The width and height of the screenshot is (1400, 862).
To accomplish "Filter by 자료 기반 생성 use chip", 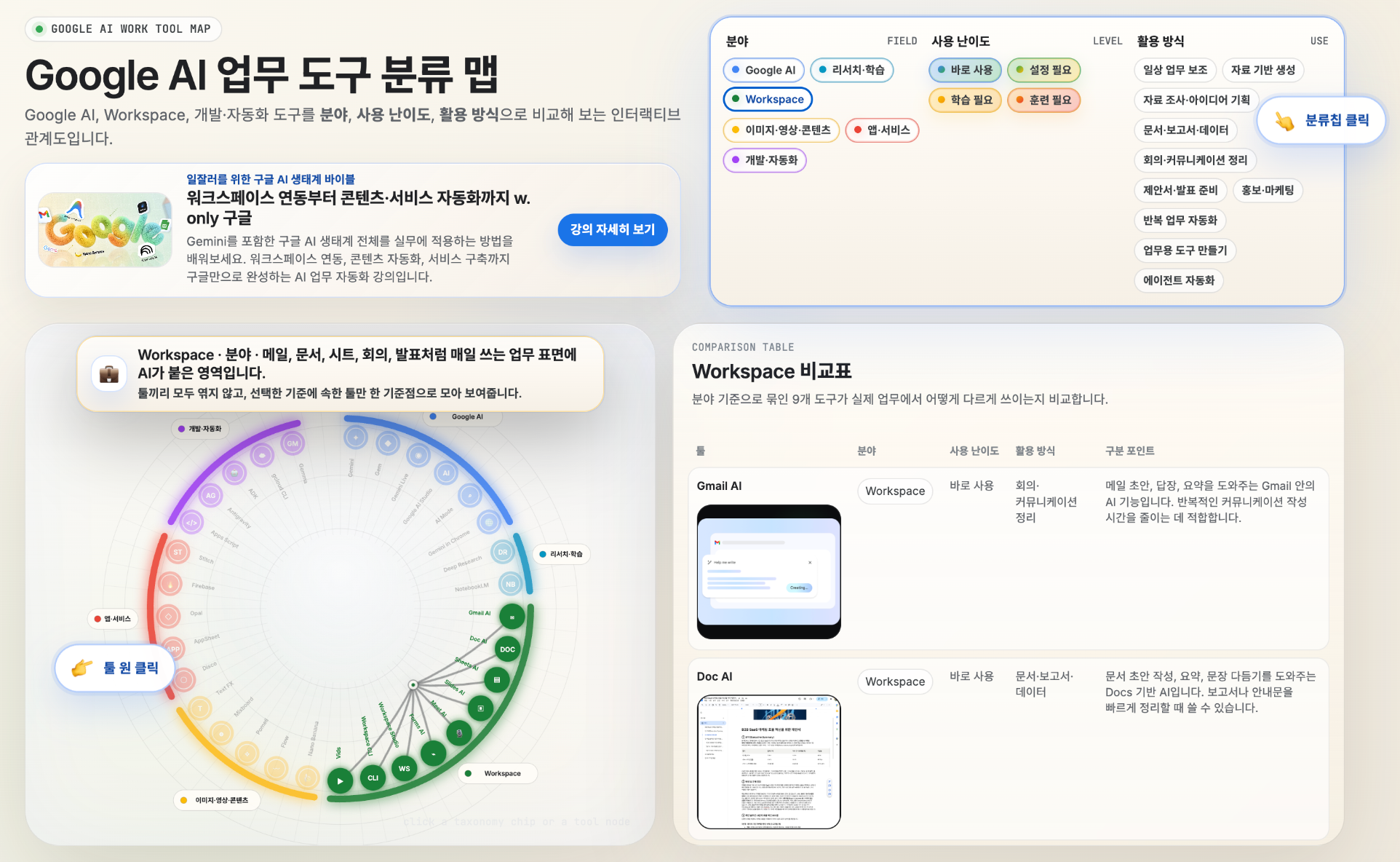I will 1263,70.
